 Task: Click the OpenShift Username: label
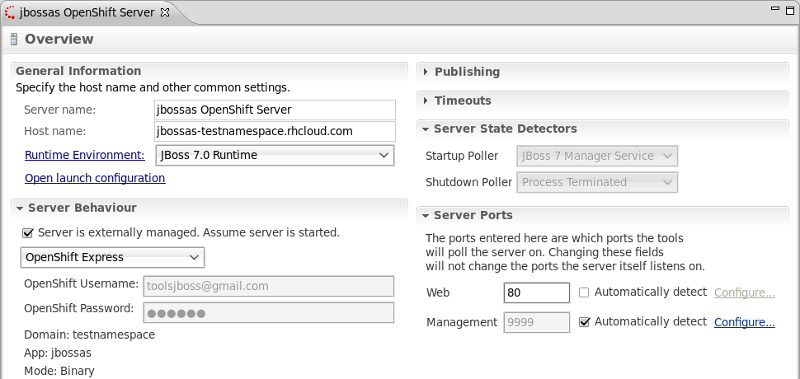tap(82, 284)
